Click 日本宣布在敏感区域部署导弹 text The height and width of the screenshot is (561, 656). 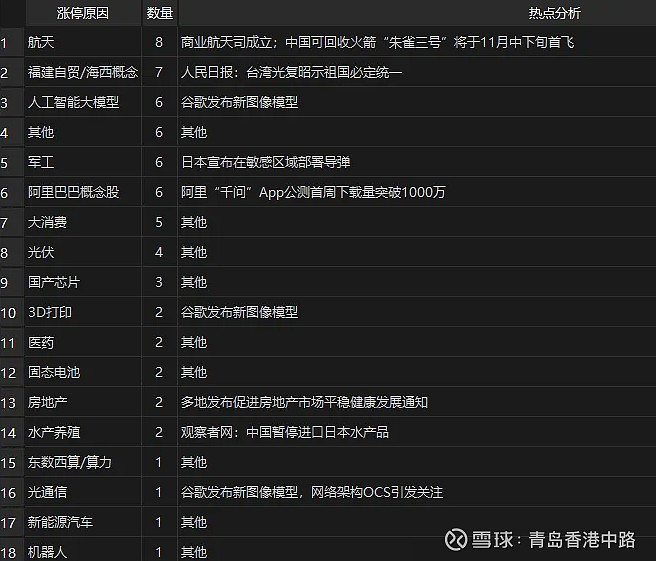[266, 162]
